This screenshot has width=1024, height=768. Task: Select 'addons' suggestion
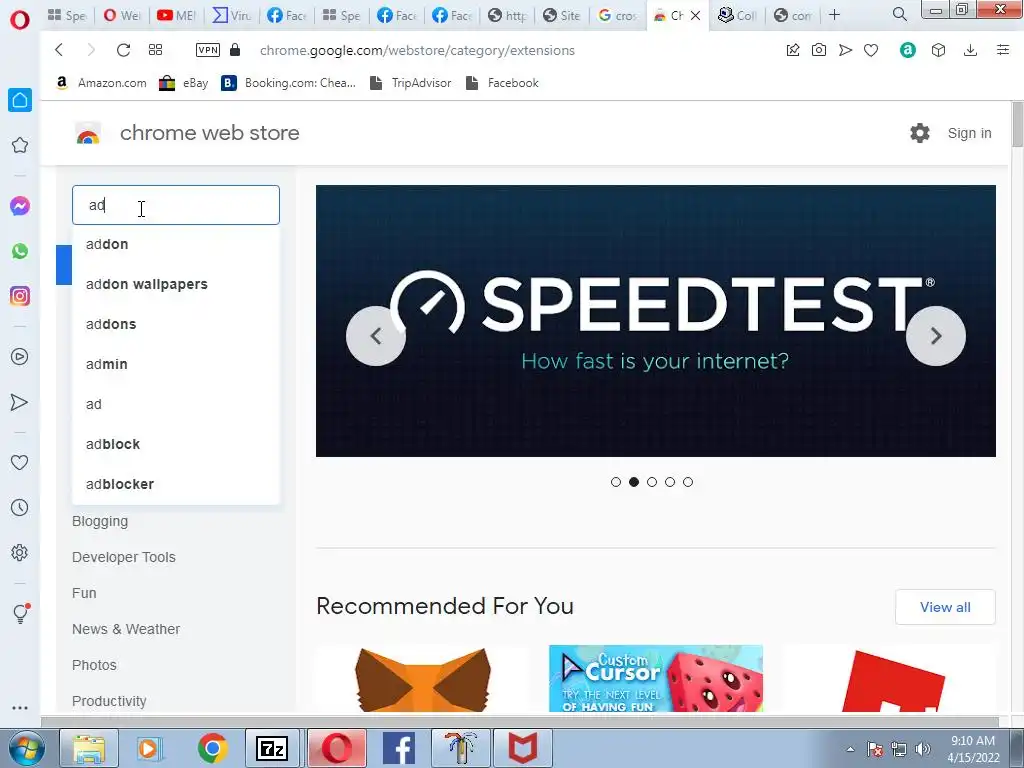pyautogui.click(x=176, y=324)
